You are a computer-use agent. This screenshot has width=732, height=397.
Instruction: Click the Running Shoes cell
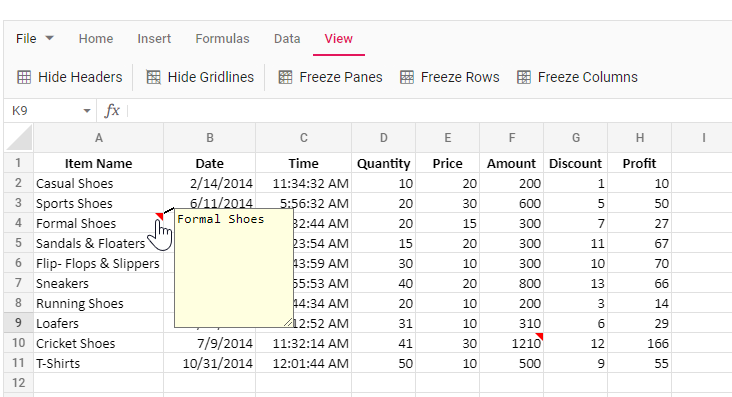pos(99,304)
